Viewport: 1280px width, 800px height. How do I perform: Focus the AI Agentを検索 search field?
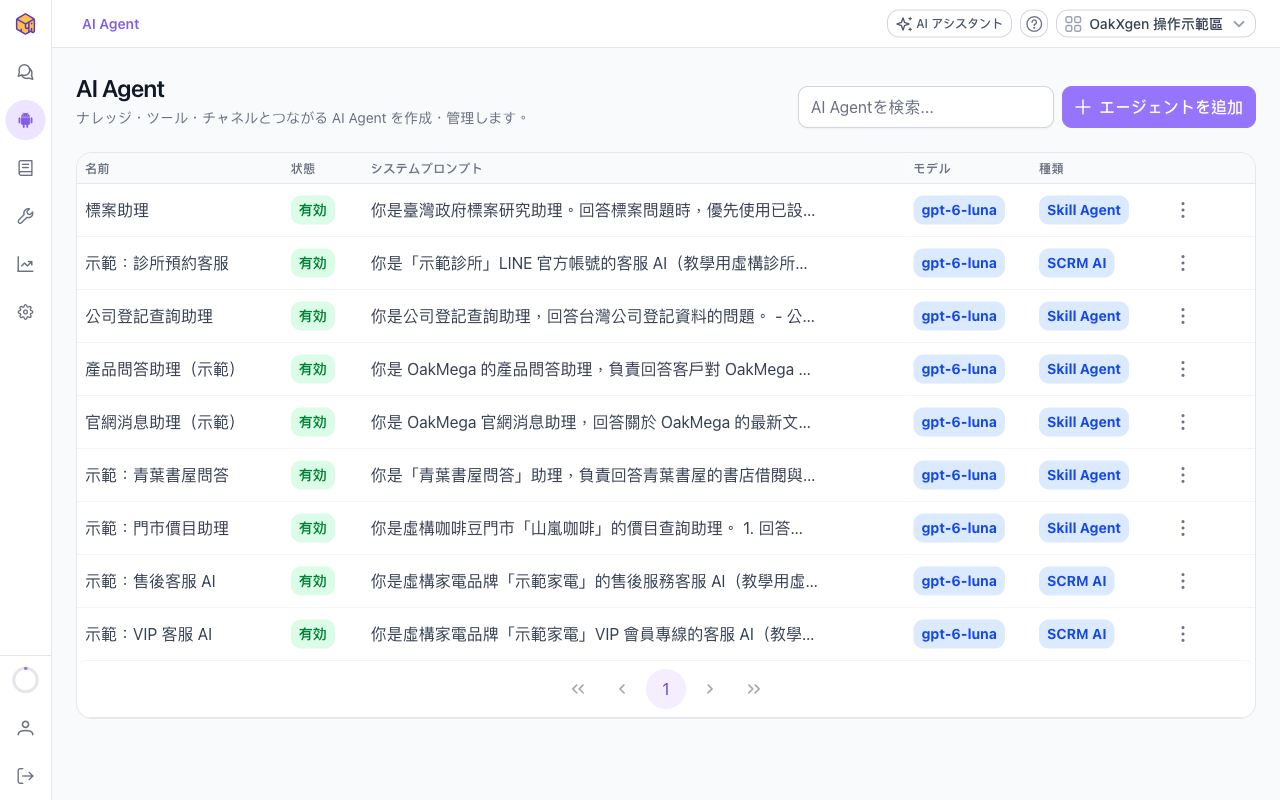click(926, 107)
